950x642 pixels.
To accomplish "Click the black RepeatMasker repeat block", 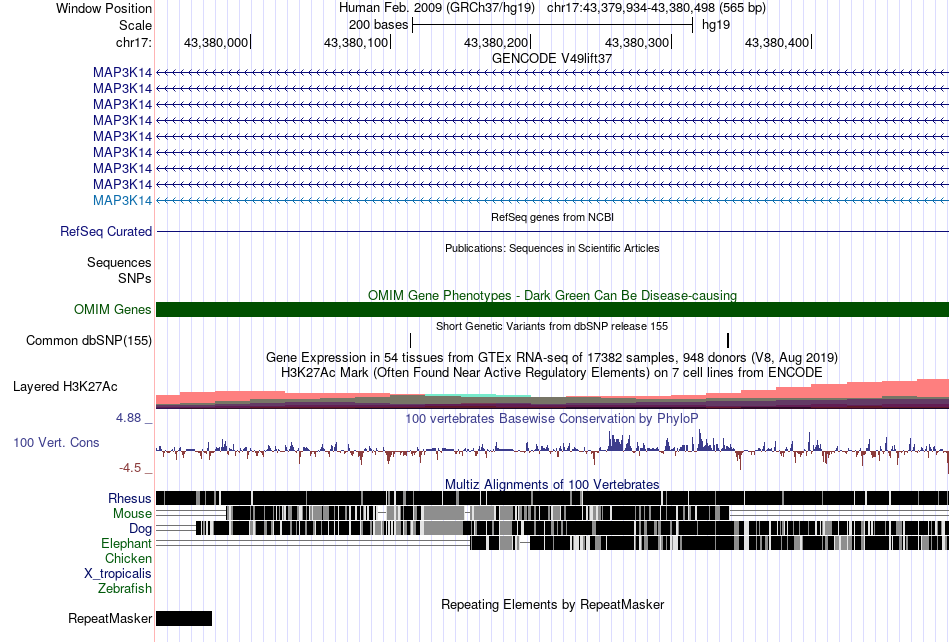I will coord(184,618).
